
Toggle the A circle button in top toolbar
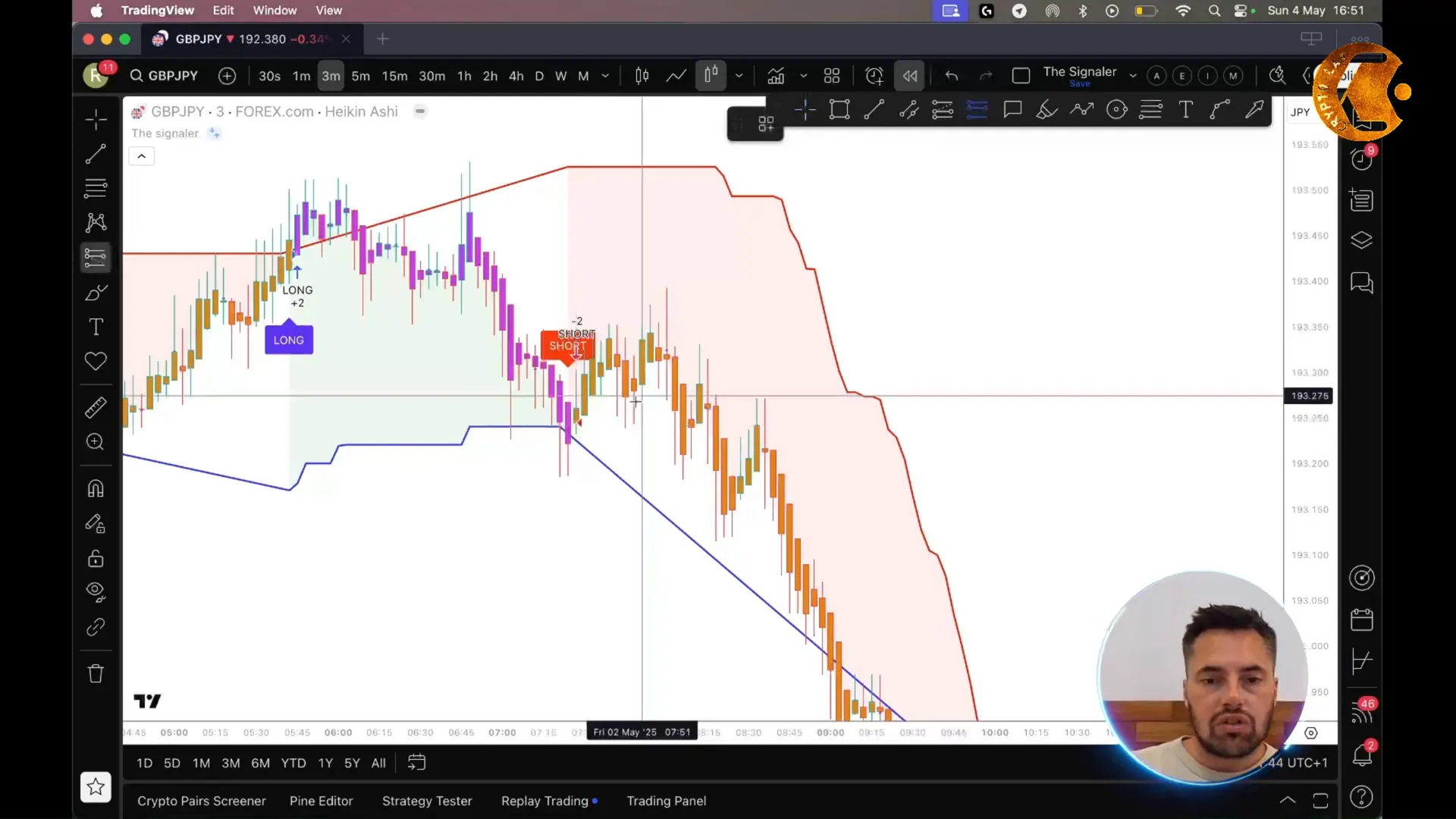coord(1156,76)
